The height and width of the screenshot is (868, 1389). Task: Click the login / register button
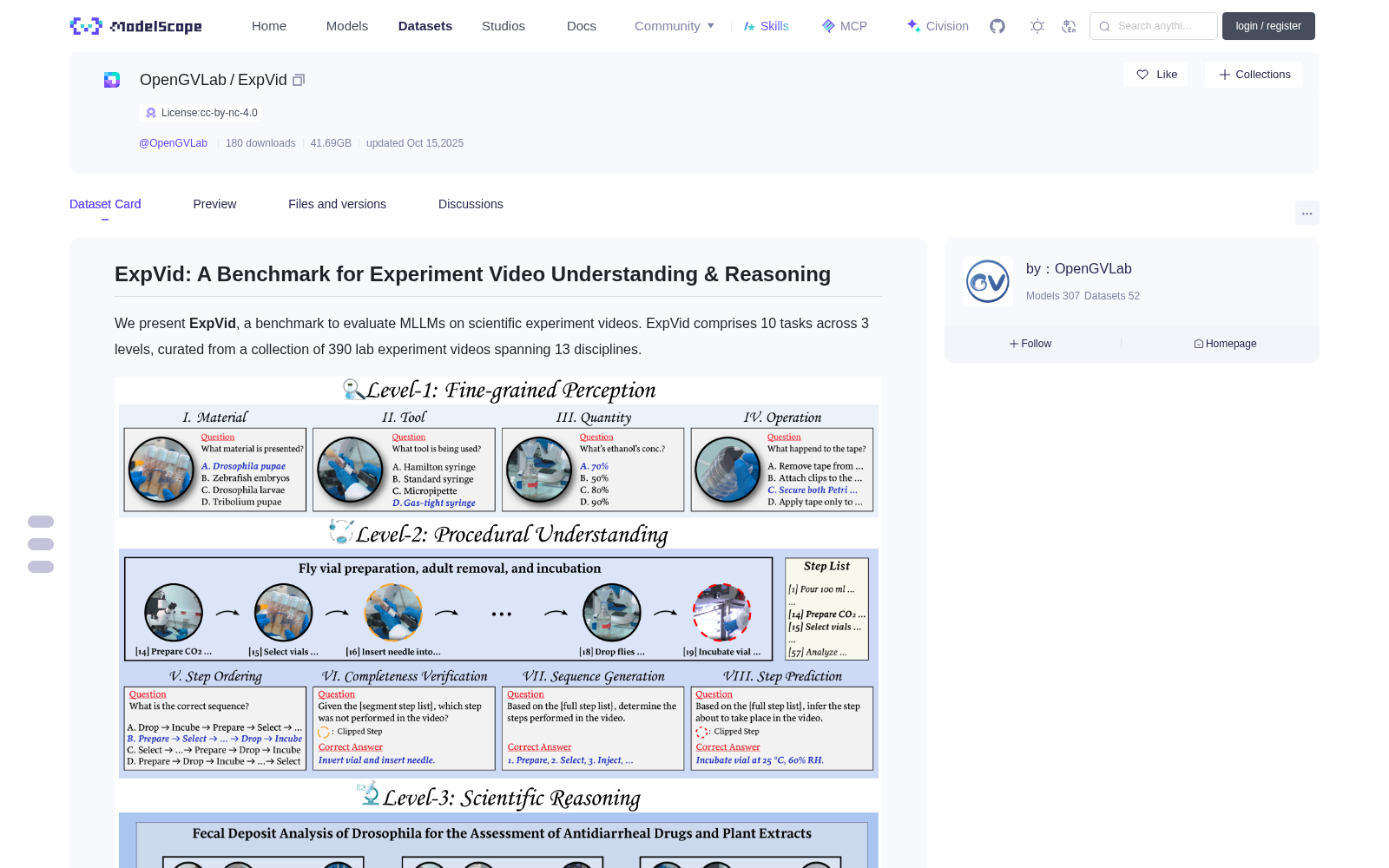click(x=1268, y=26)
